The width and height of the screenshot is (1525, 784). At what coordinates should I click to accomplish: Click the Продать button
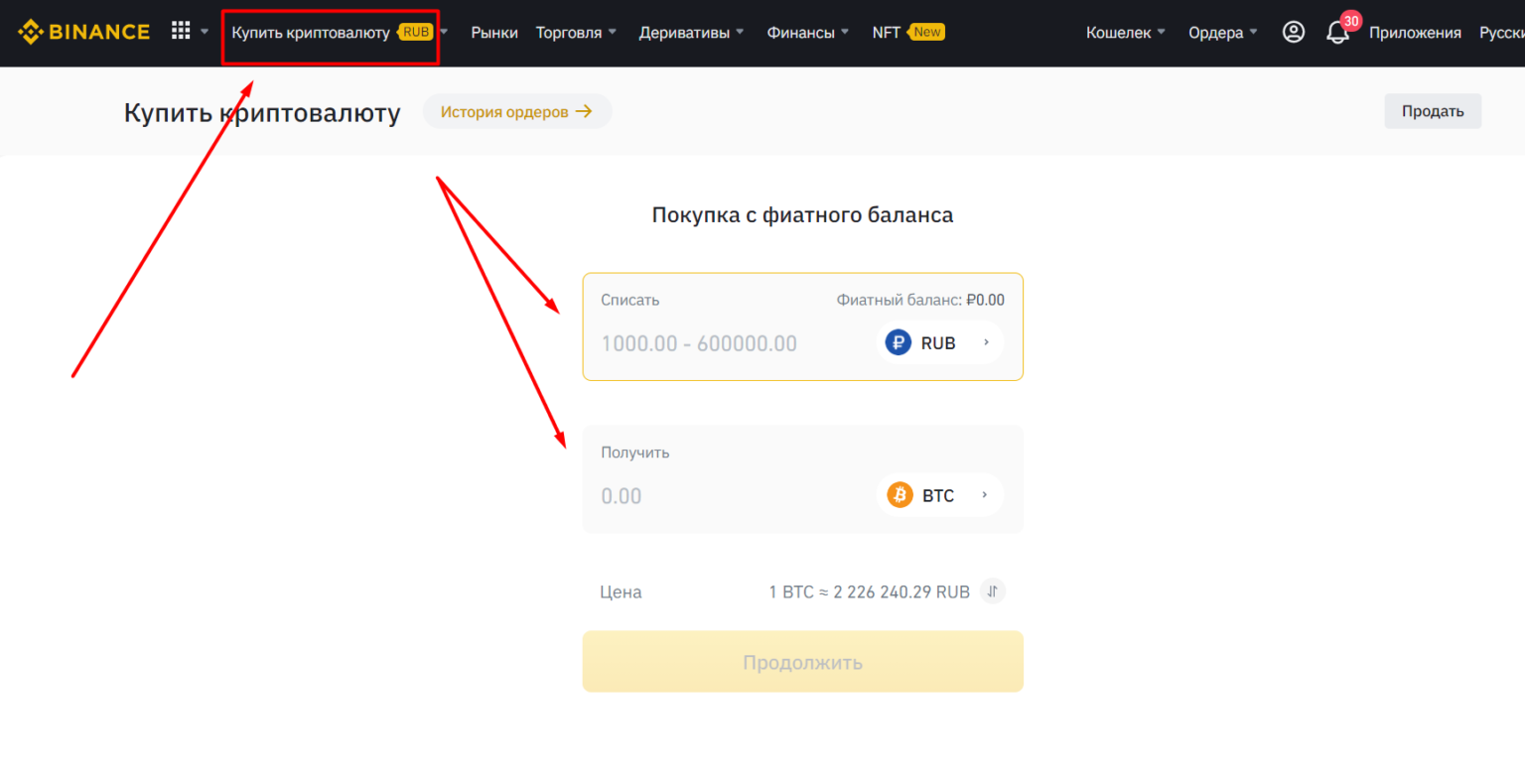[x=1433, y=111]
